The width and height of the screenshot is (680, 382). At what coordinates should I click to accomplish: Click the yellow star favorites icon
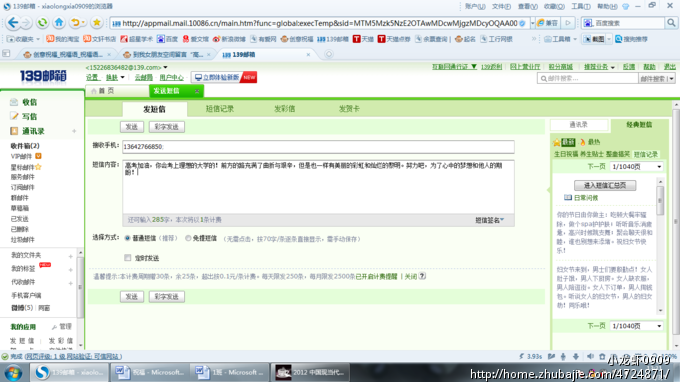(97, 23)
